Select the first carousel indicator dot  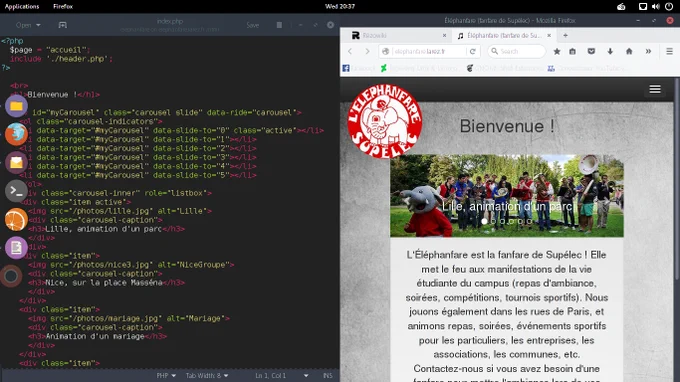[x=484, y=221]
